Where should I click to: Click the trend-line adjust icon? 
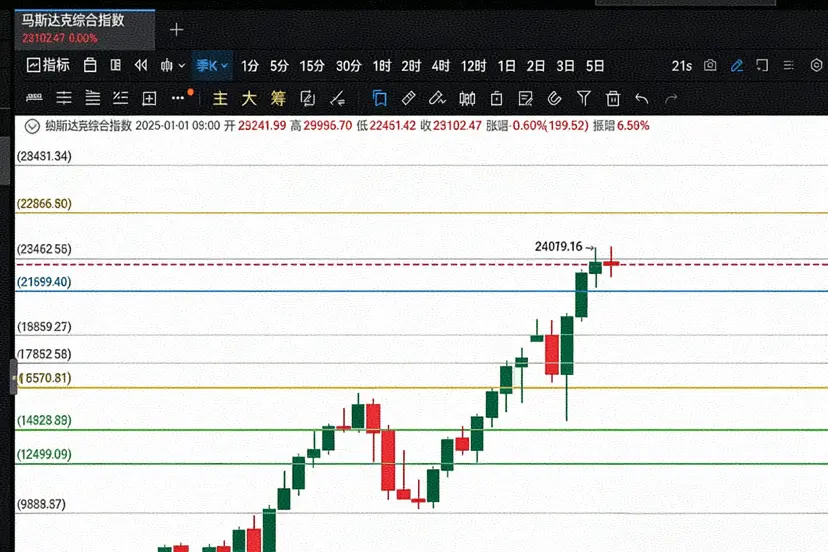pyautogui.click(x=337, y=98)
